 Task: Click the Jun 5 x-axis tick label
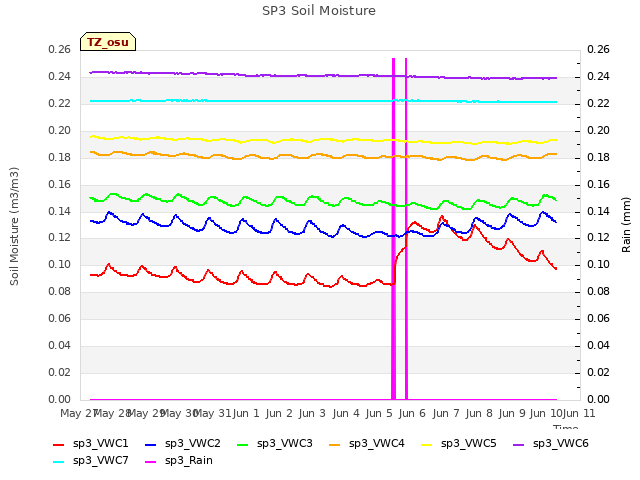[379, 413]
